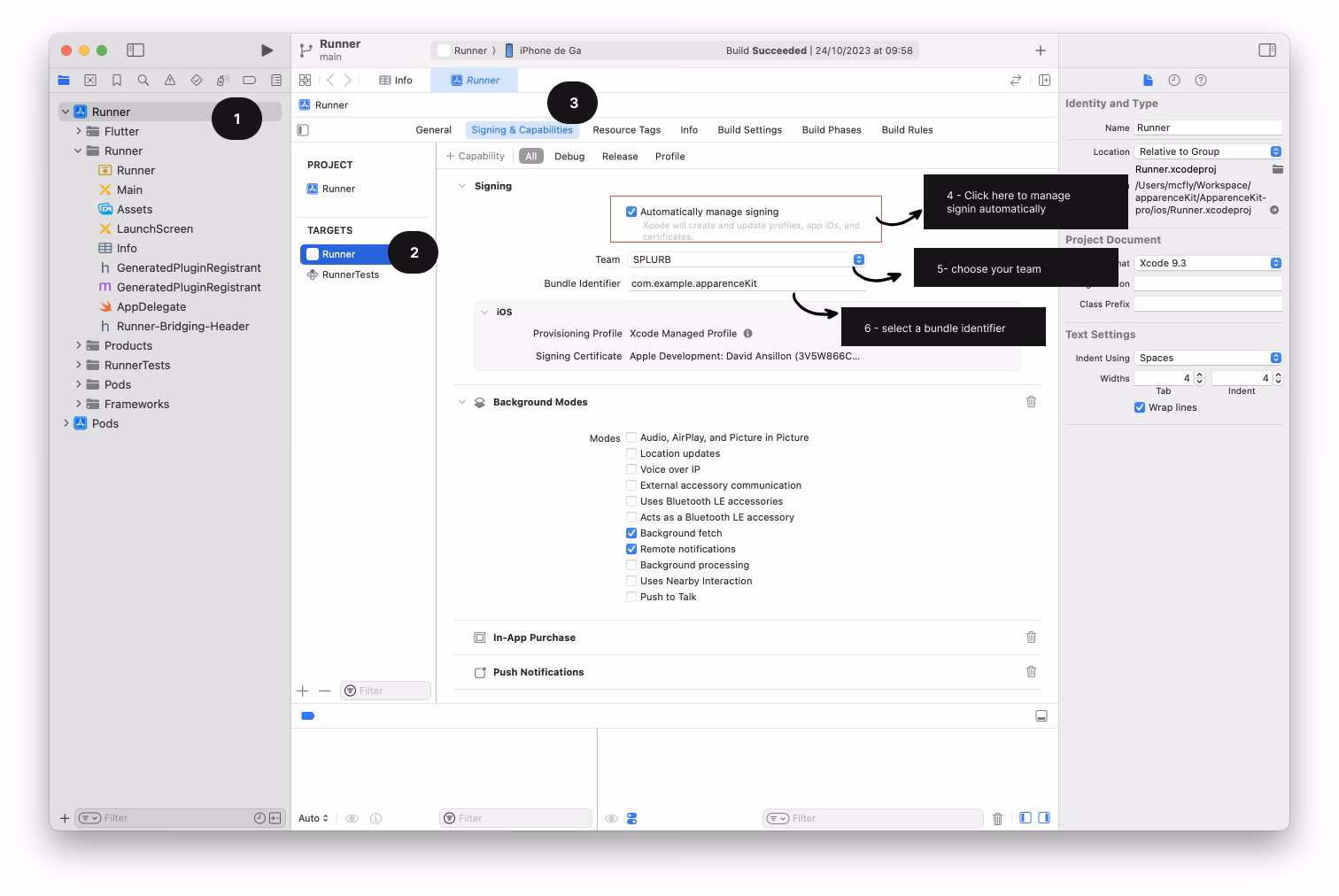The width and height of the screenshot is (1339, 896).
Task: Select the RunnerTests target
Action: click(x=344, y=274)
